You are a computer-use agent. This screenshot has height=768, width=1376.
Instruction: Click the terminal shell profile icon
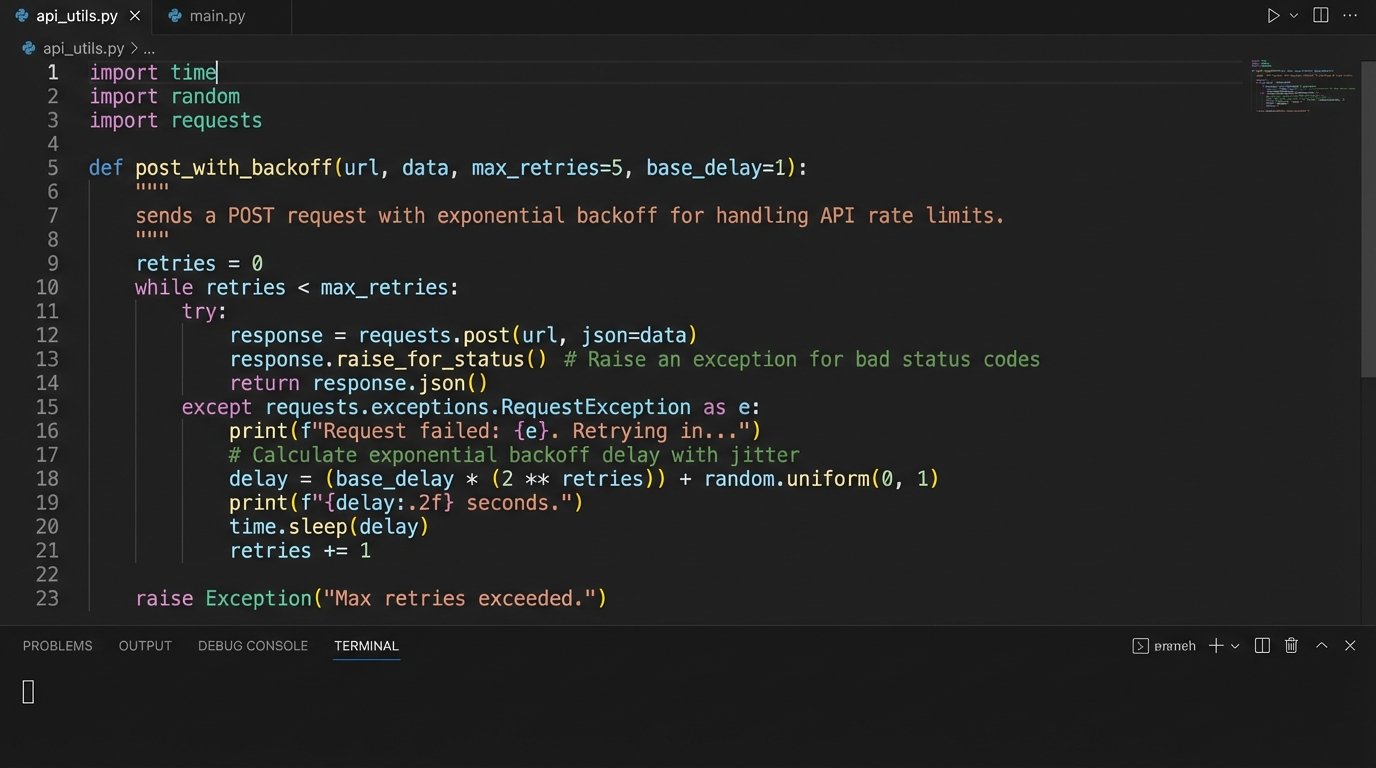coord(1140,646)
